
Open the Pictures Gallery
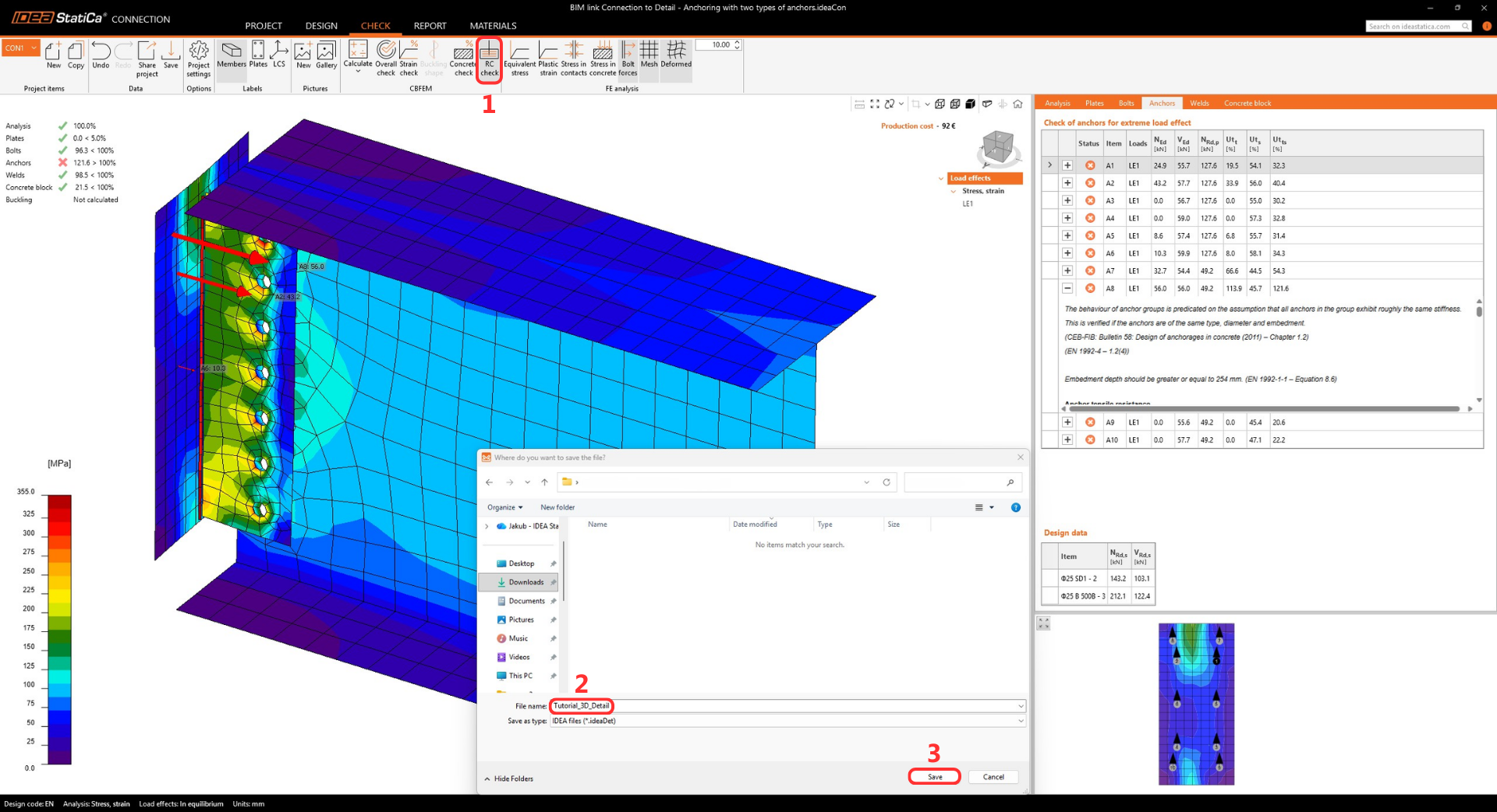(x=326, y=56)
